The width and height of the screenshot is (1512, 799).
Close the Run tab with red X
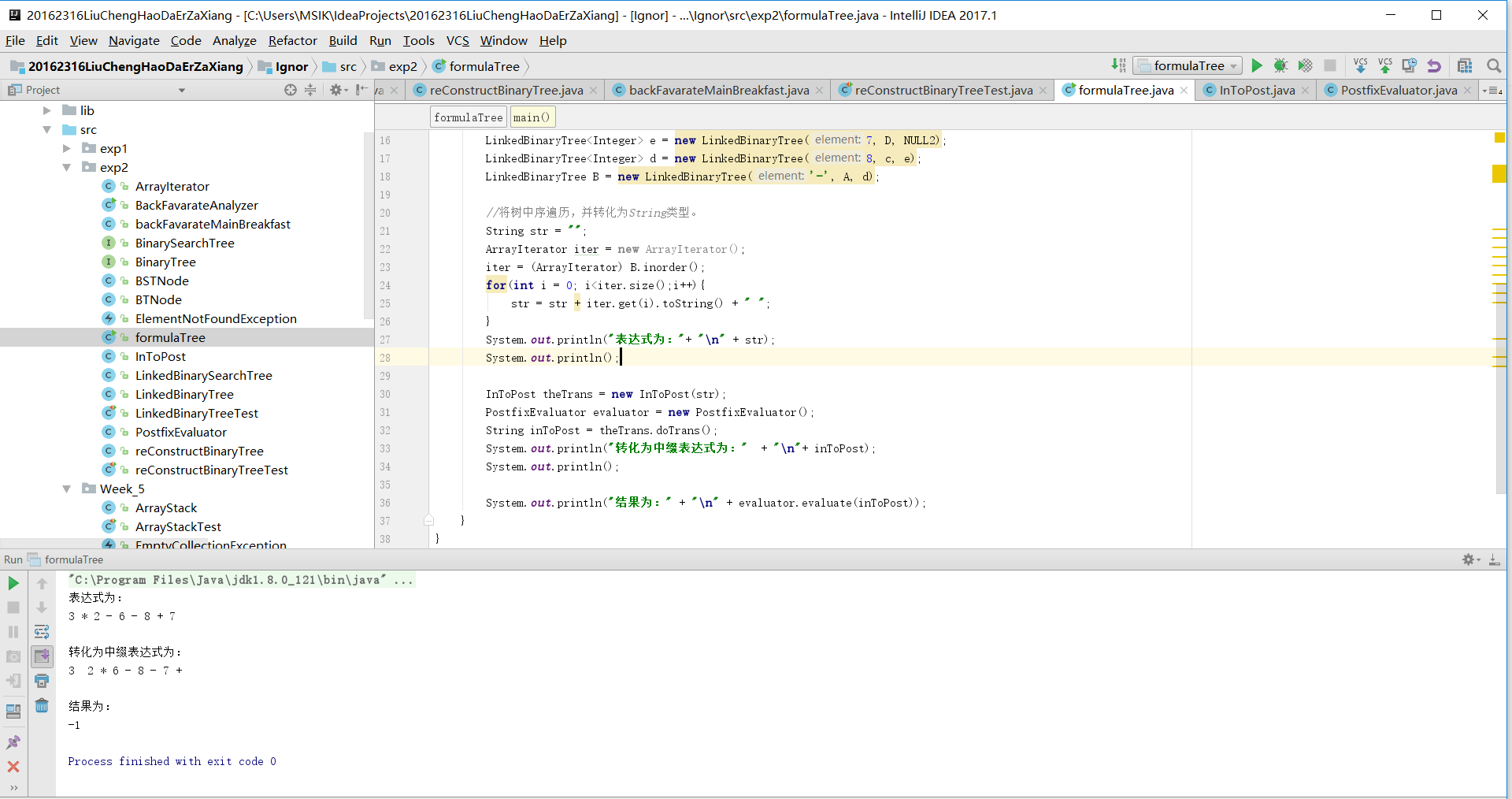pyautogui.click(x=13, y=766)
